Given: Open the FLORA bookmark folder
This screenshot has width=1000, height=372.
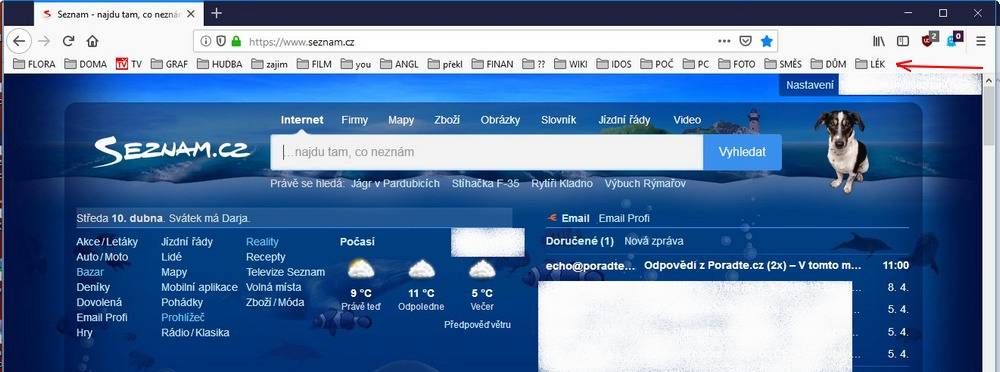Looking at the screenshot, I should (34, 64).
